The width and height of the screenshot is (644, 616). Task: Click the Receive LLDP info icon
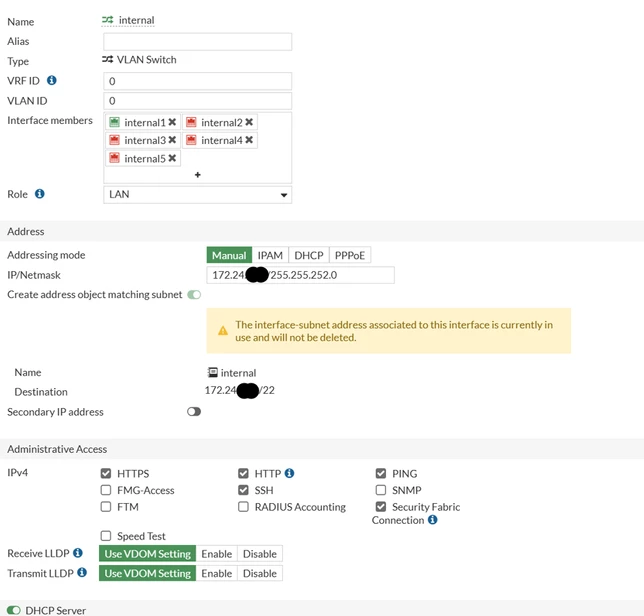78,553
